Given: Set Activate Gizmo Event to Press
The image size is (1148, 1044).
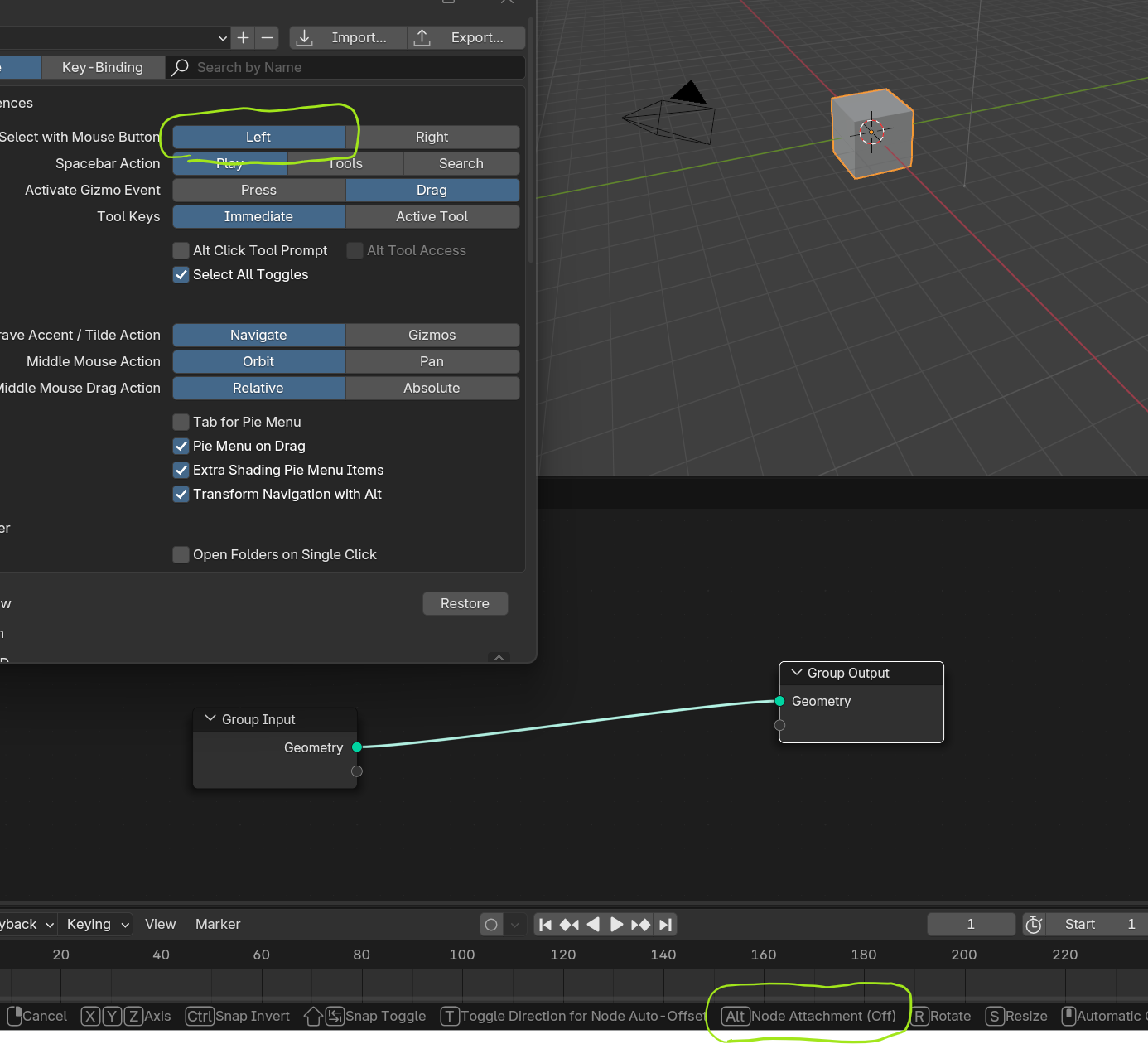Looking at the screenshot, I should (258, 190).
